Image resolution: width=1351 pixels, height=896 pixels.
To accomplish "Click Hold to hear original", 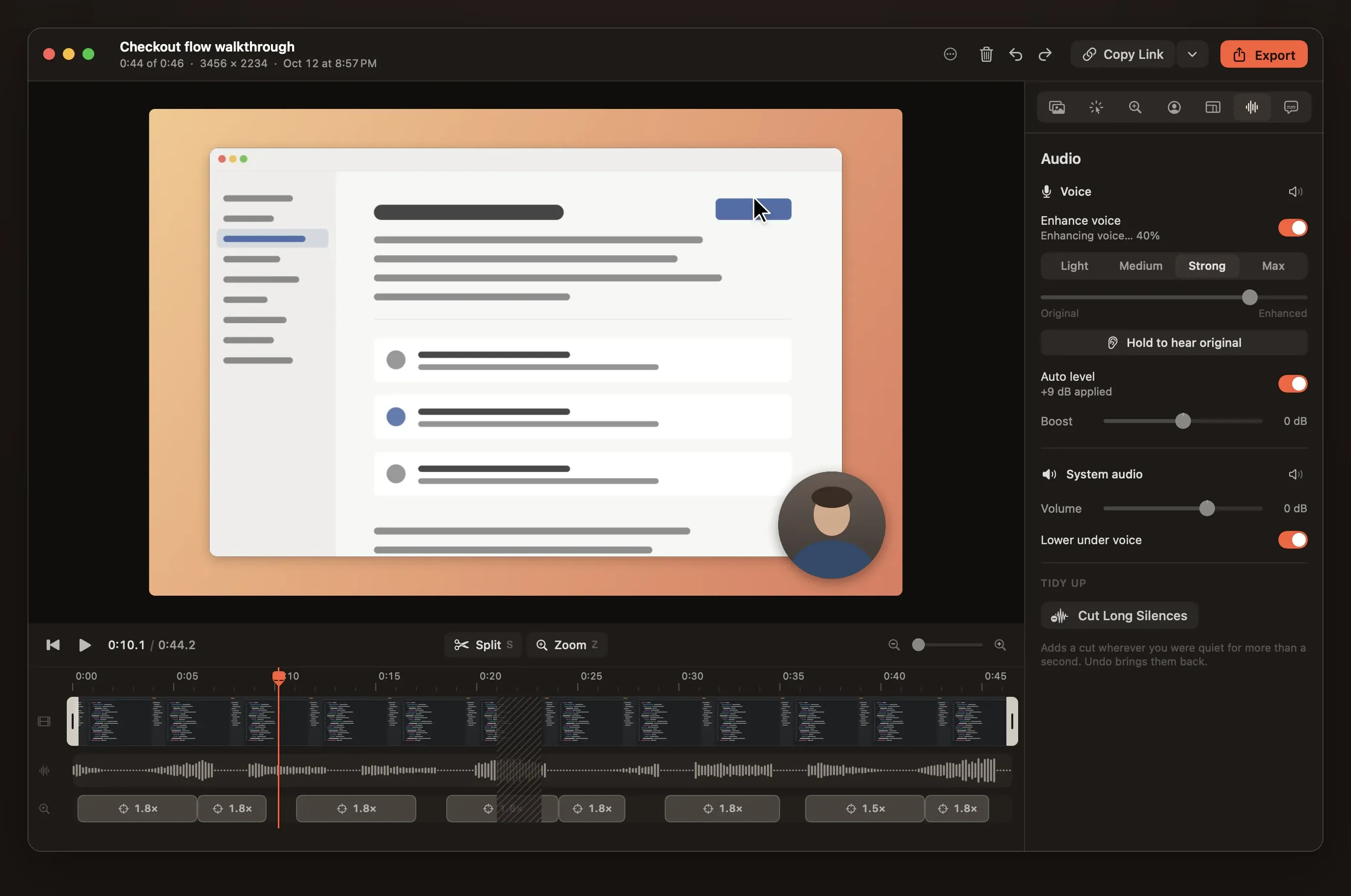I will click(1174, 343).
